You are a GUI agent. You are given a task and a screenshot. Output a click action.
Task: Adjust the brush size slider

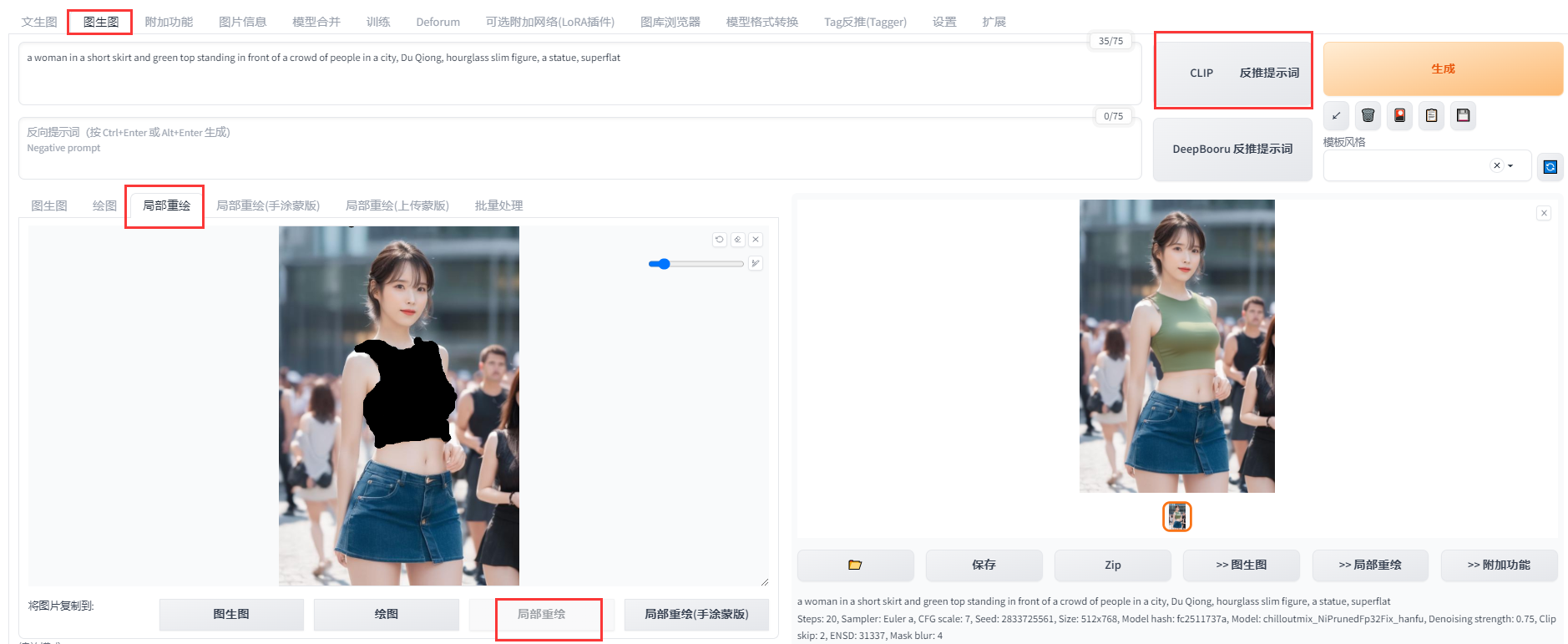tap(695, 264)
